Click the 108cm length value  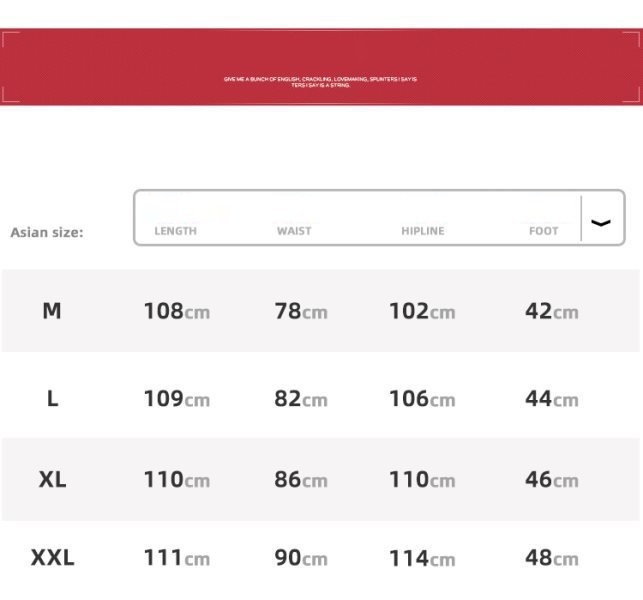click(x=176, y=311)
